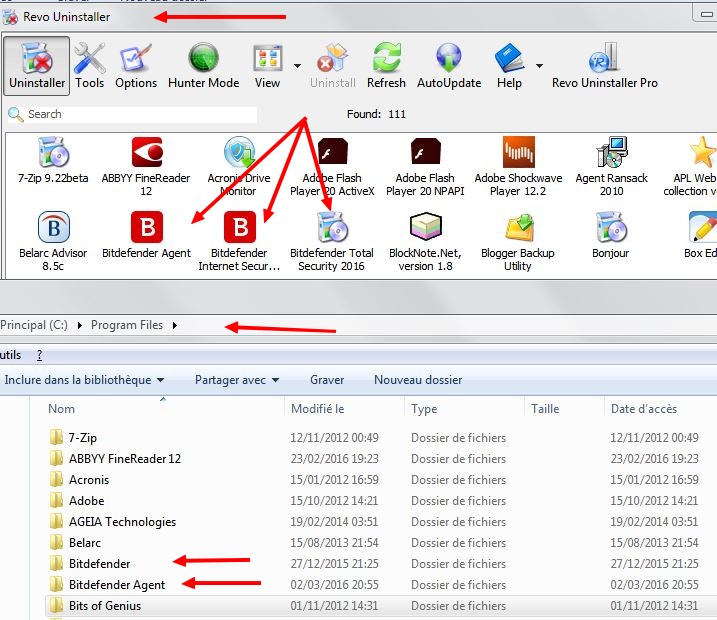Sort by Type column header
This screenshot has height=620, width=717.
pyautogui.click(x=424, y=409)
